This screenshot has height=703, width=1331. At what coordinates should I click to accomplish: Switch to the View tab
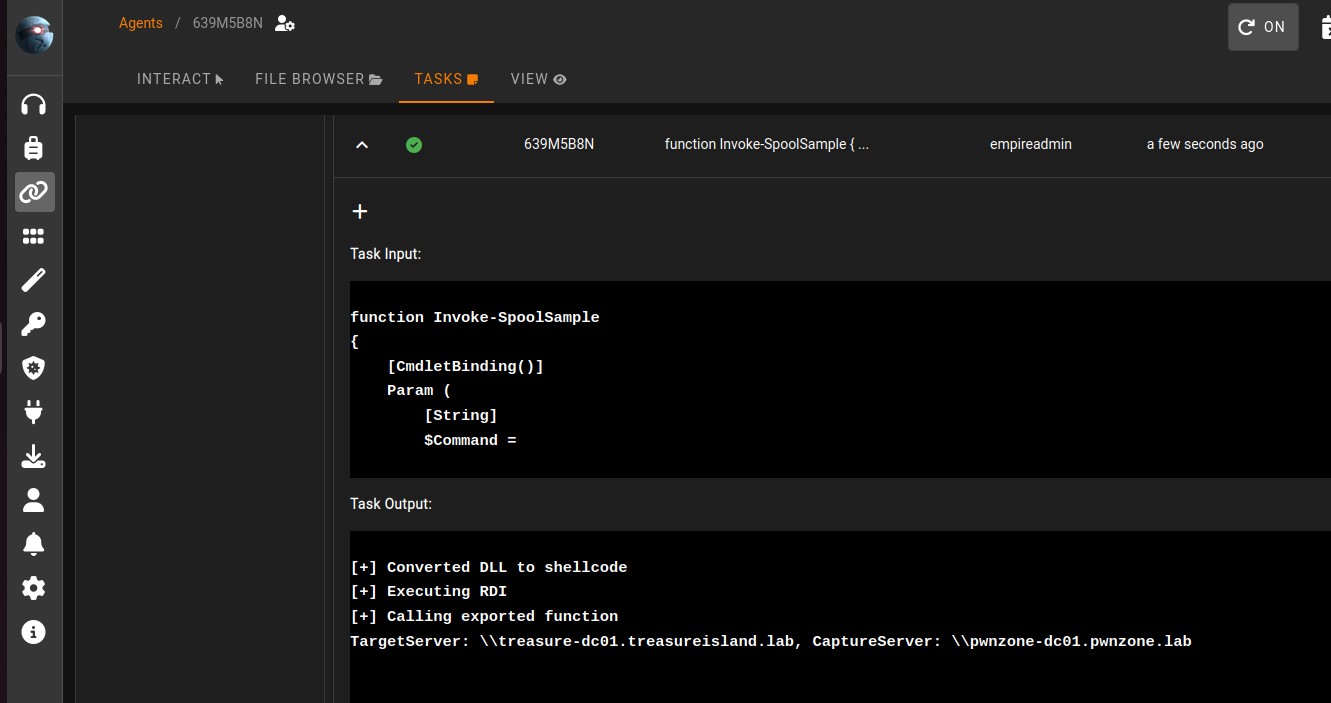[538, 79]
